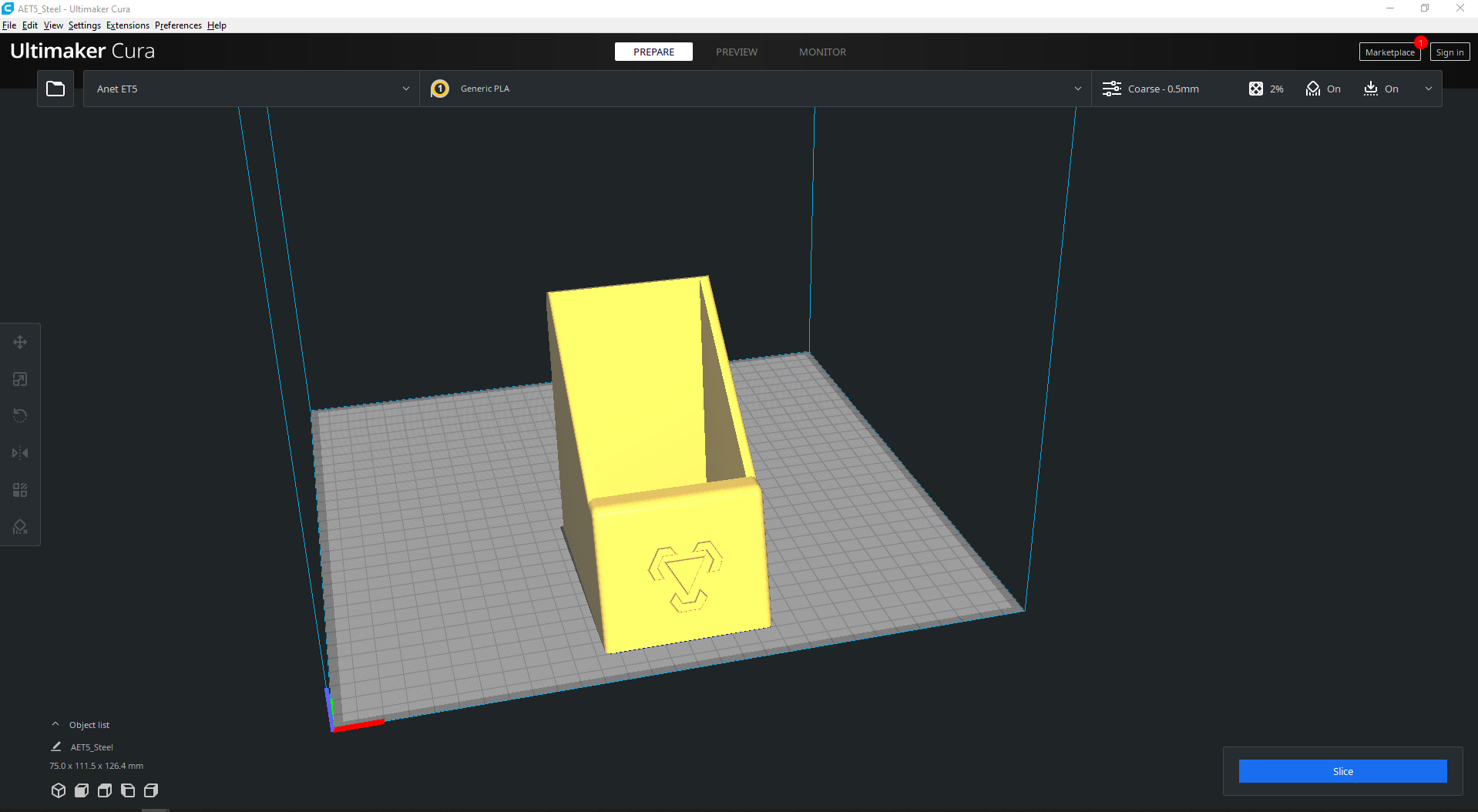Image resolution: width=1478 pixels, height=812 pixels.
Task: Toggle the support setting marked On
Action: (1323, 89)
